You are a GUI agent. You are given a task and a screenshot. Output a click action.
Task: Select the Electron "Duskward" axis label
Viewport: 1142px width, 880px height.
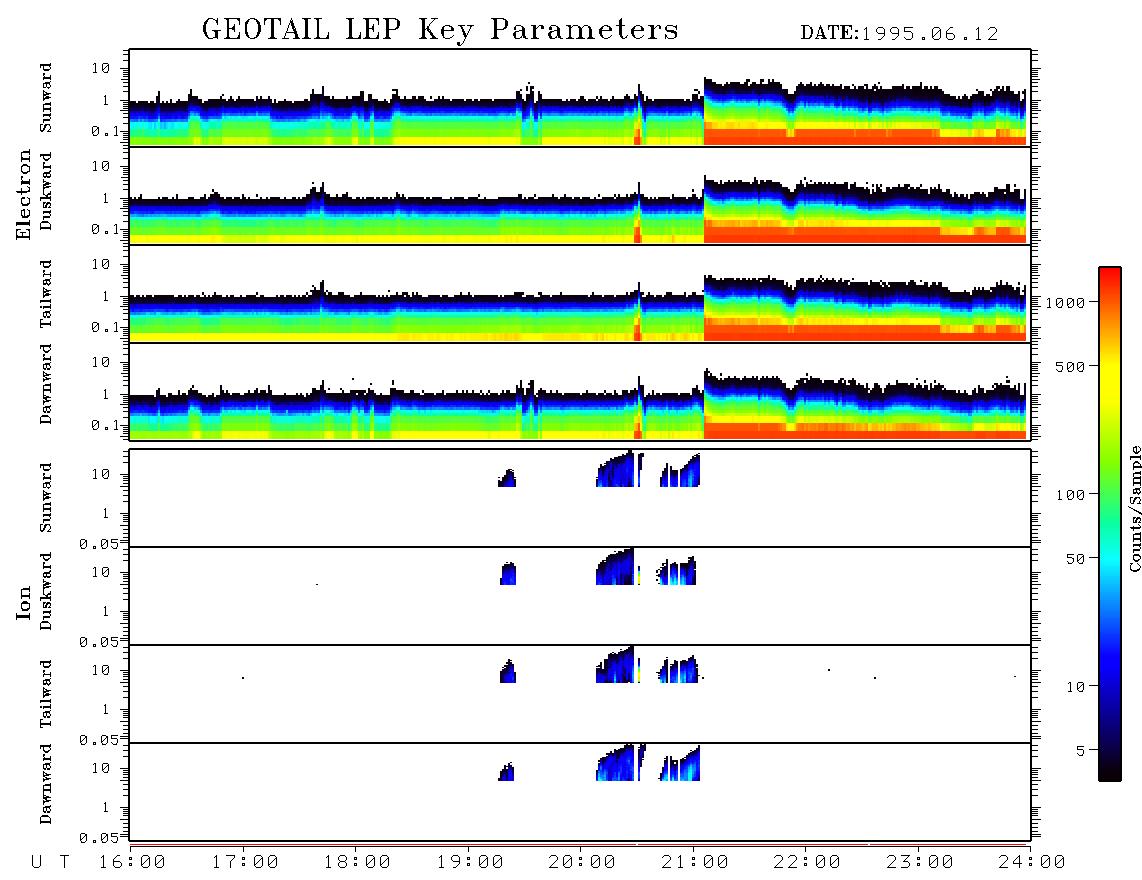[46, 191]
